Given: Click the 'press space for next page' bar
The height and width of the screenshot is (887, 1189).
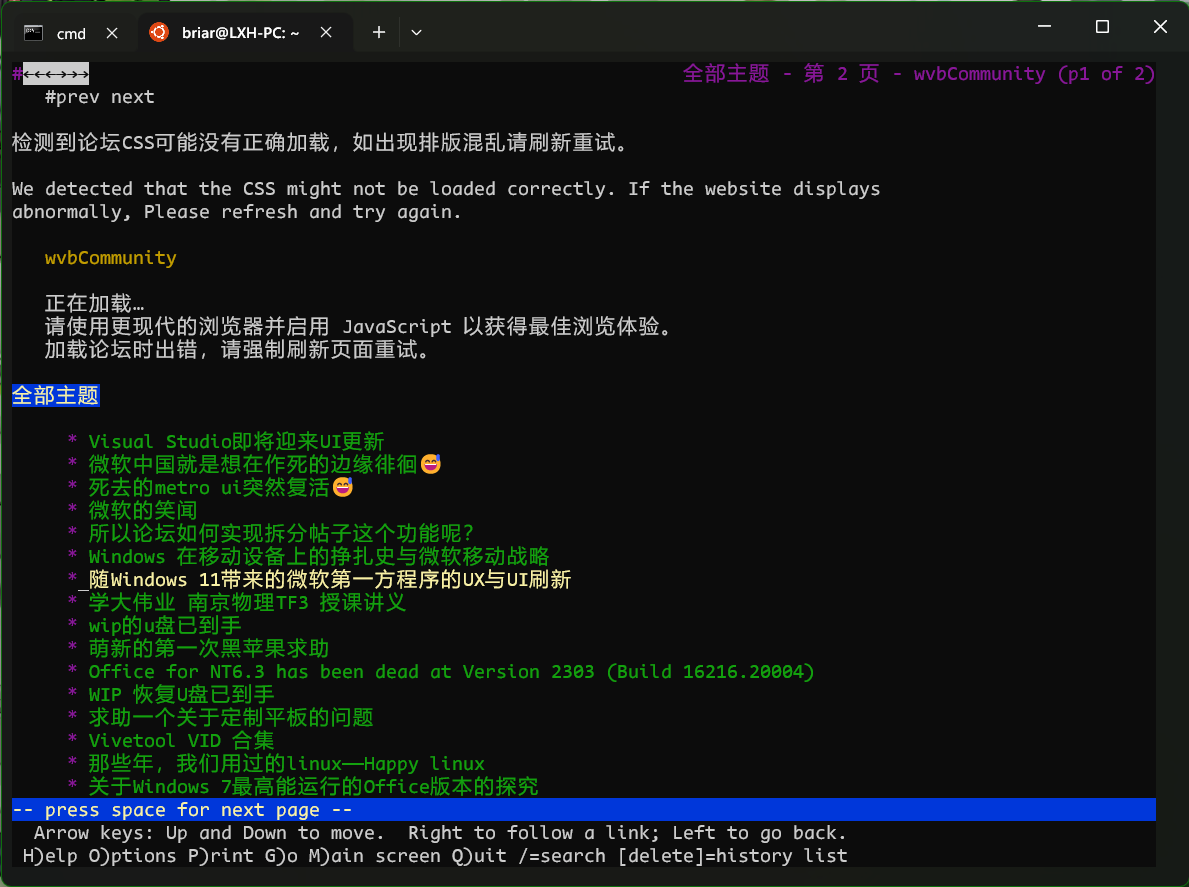Looking at the screenshot, I should 584,810.
